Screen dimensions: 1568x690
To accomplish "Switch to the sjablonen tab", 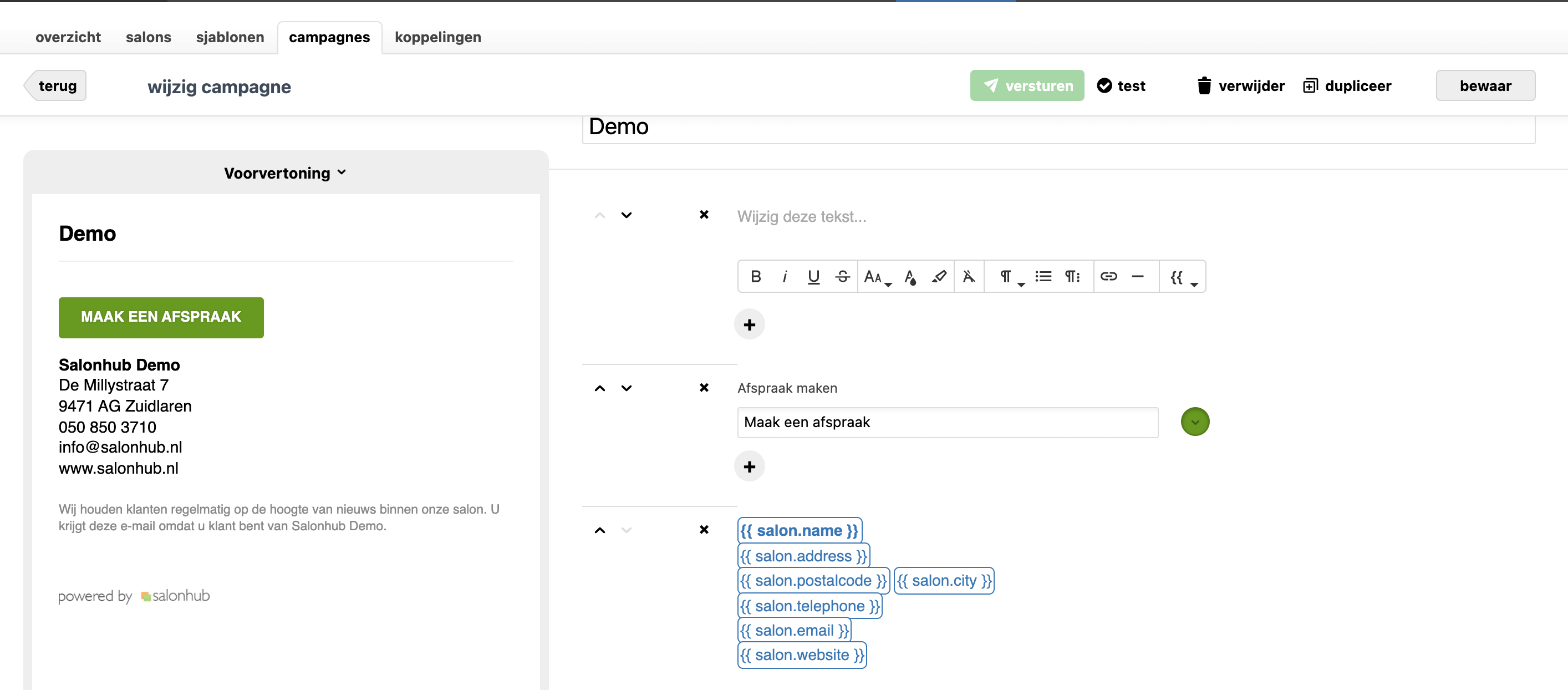I will click(230, 37).
